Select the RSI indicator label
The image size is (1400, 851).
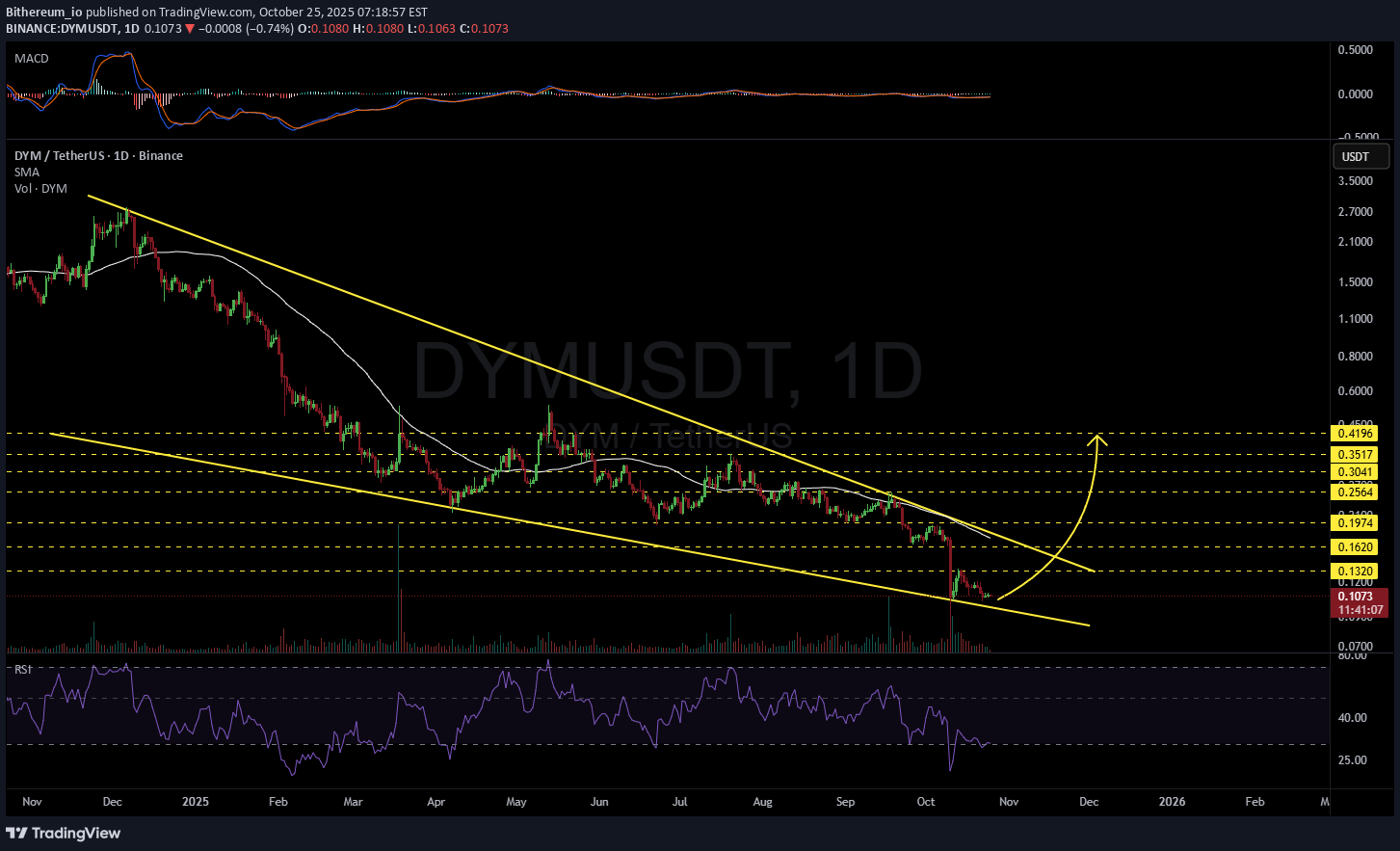tap(22, 669)
